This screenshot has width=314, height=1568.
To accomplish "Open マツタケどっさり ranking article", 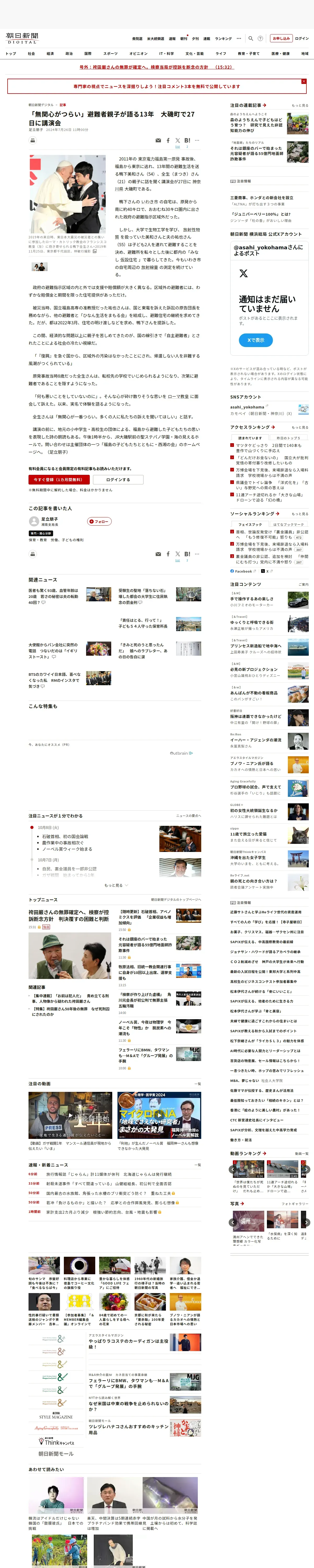I will 269,448.
